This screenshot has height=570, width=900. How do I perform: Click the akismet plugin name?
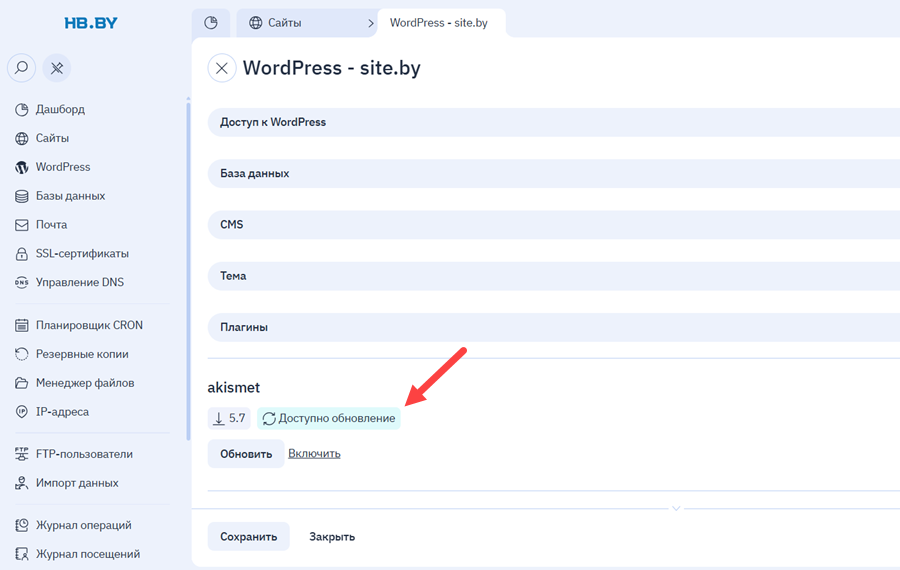coord(234,387)
